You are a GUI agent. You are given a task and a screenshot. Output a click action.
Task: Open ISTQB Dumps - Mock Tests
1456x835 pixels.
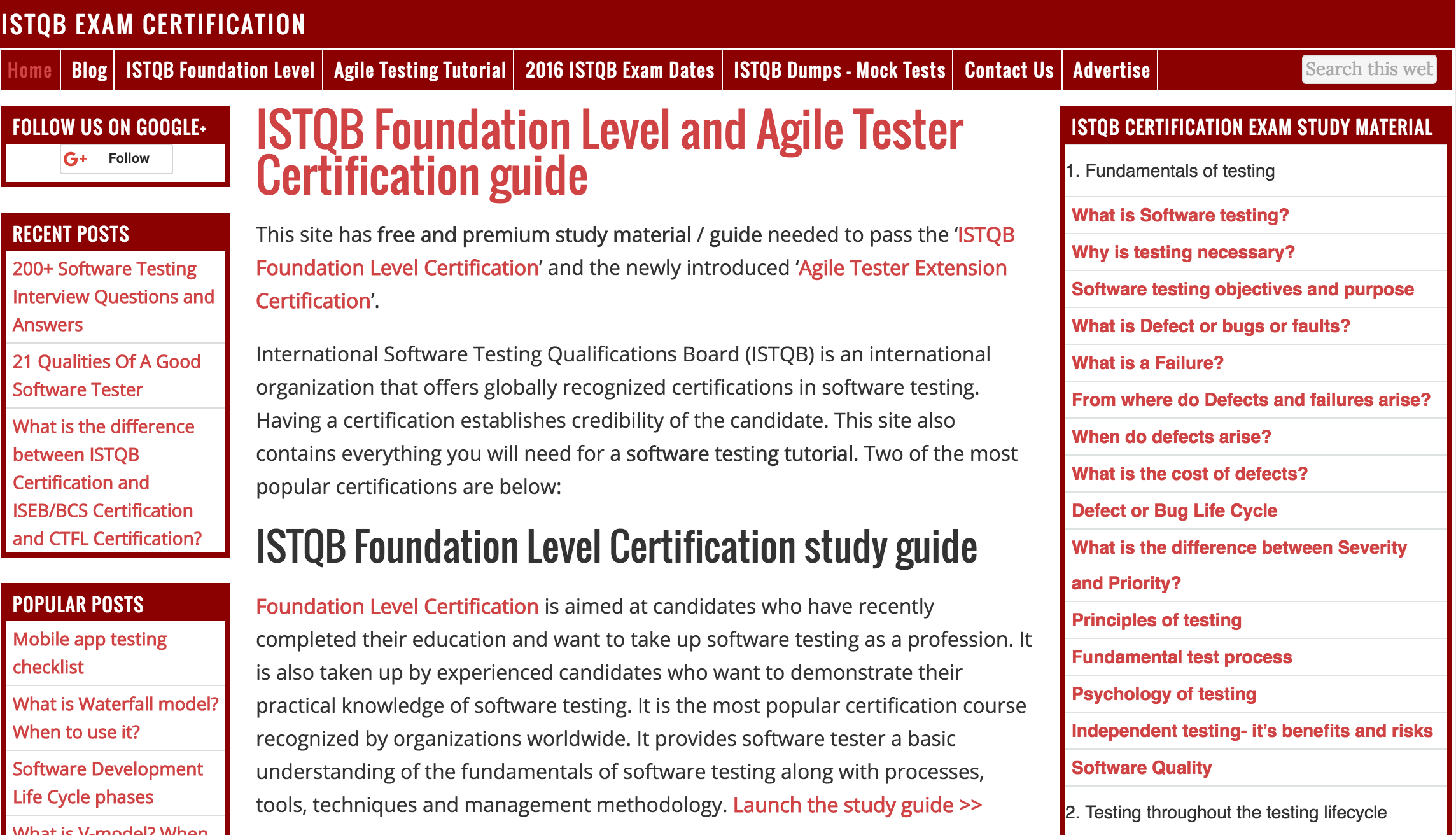[x=838, y=70]
